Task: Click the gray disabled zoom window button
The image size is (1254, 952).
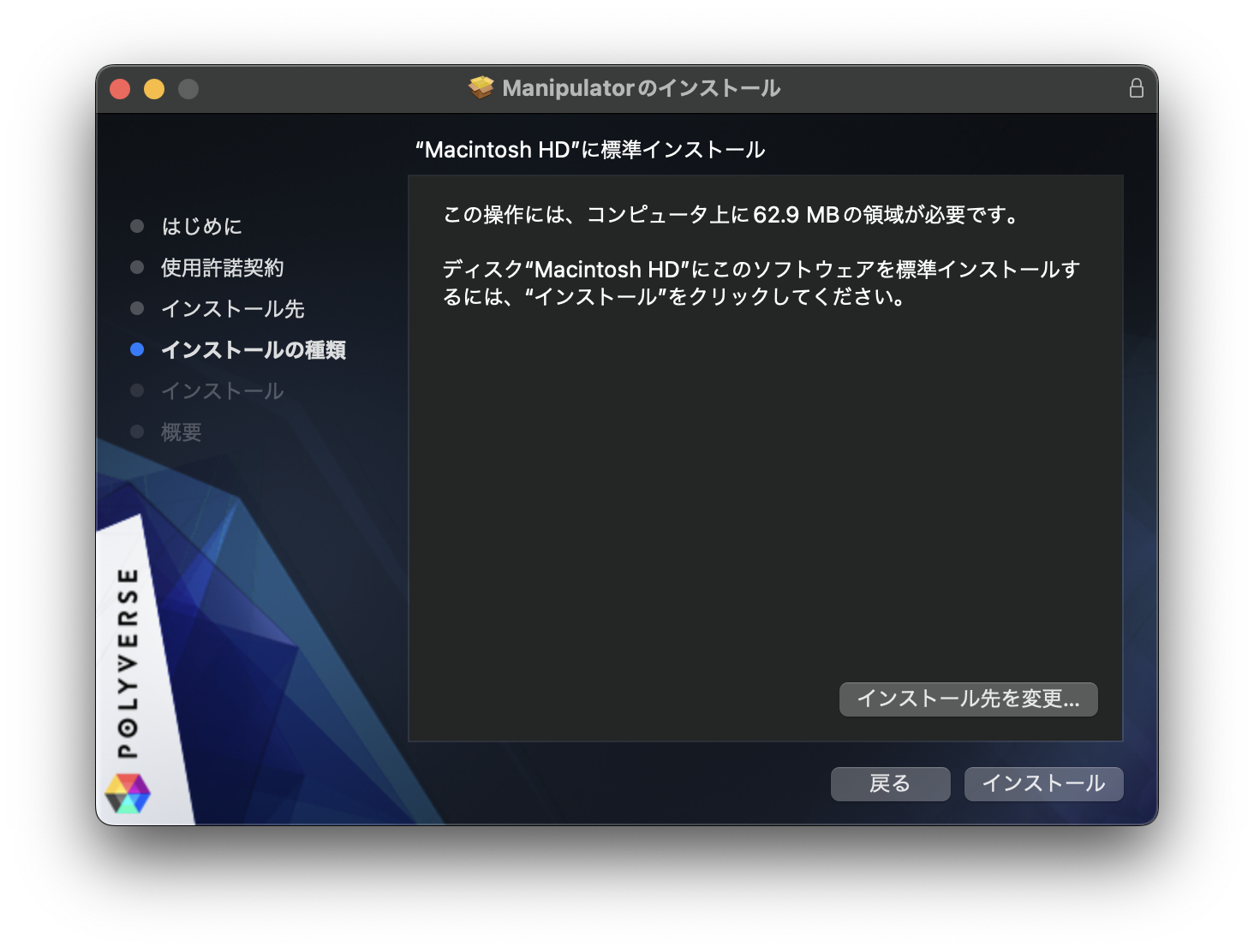Action: pos(188,89)
